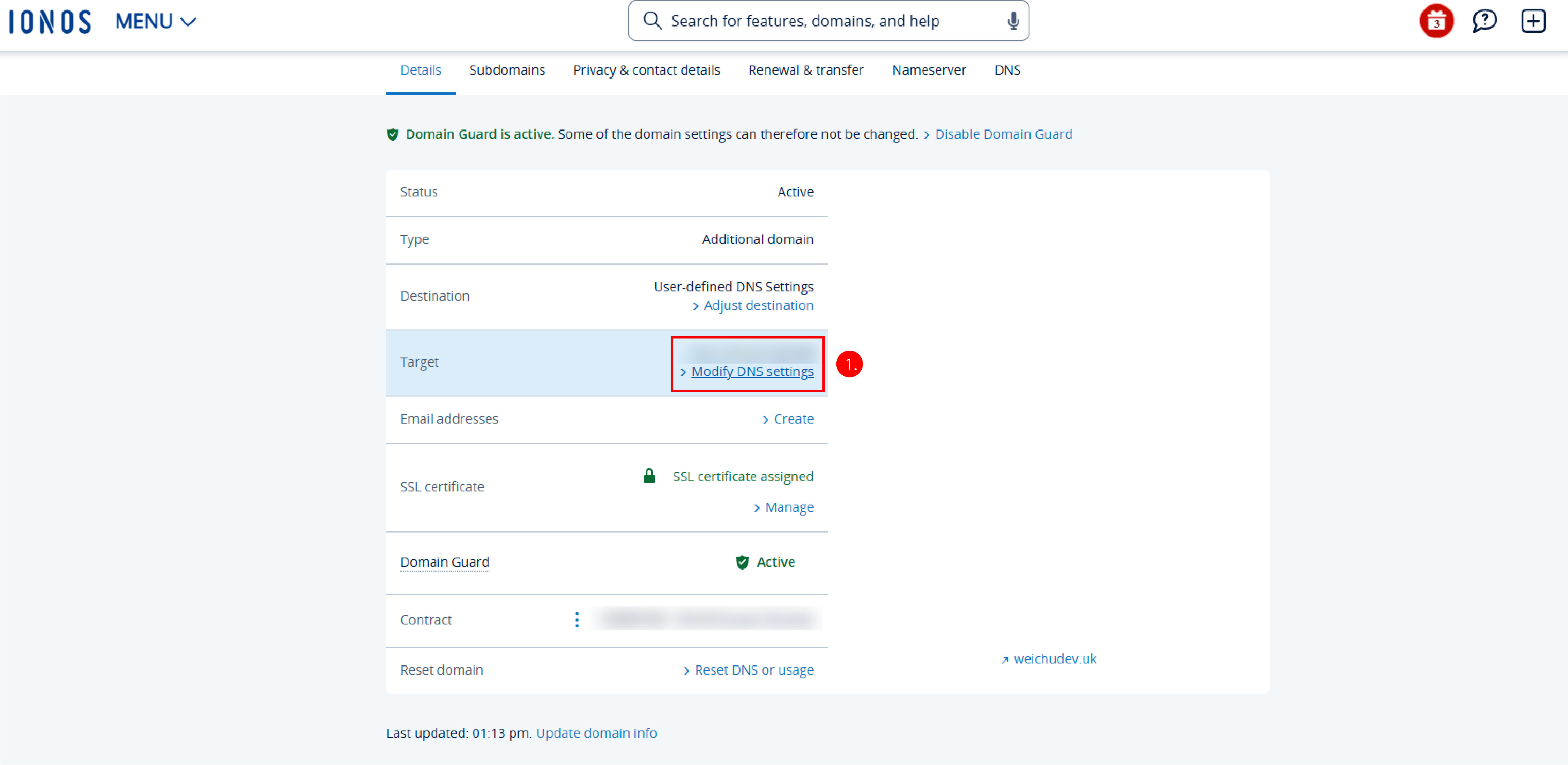Click the 'Destination' row label

click(x=435, y=295)
